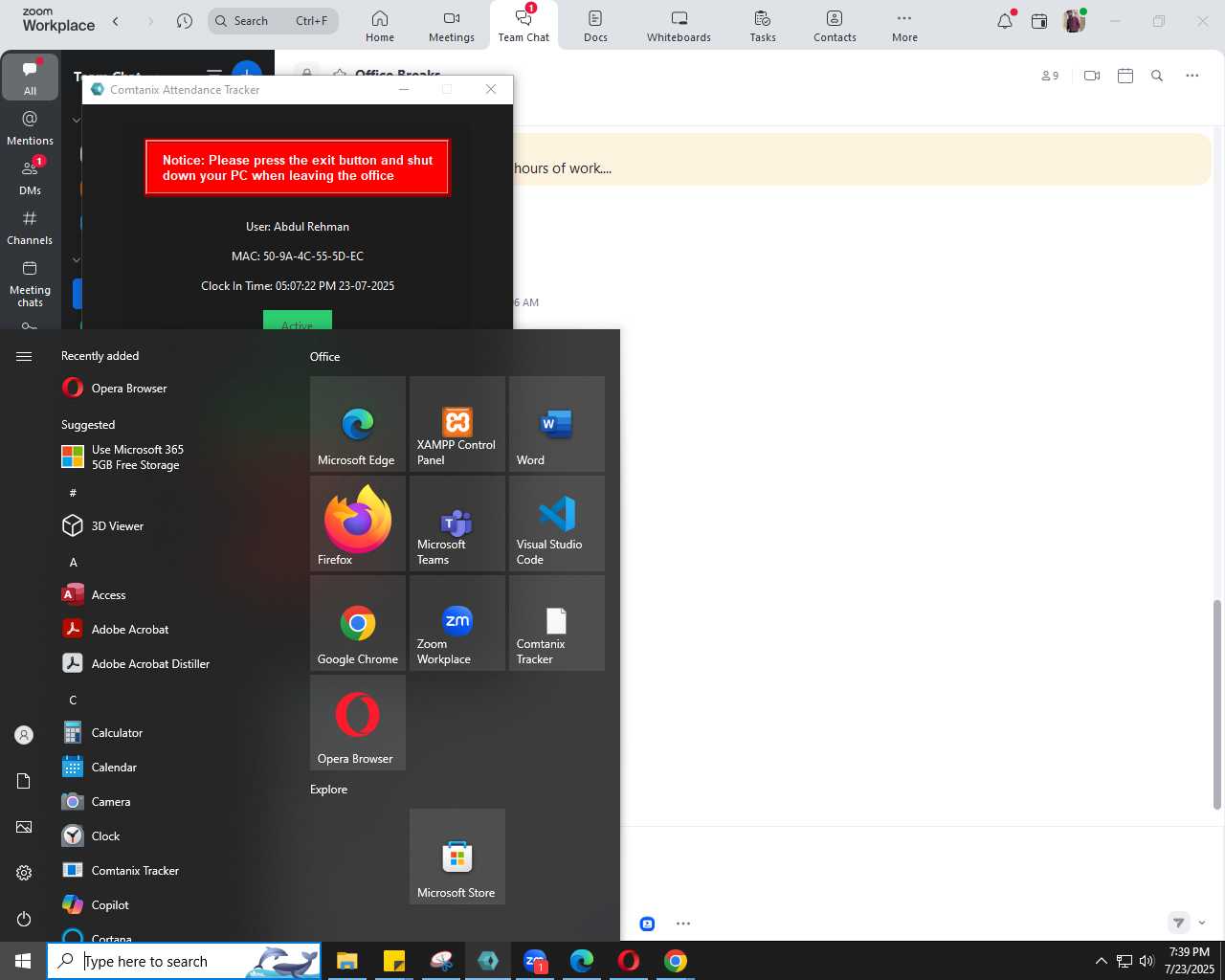Switch to Zoom Docs tab
The width and height of the screenshot is (1225, 980).
[595, 26]
